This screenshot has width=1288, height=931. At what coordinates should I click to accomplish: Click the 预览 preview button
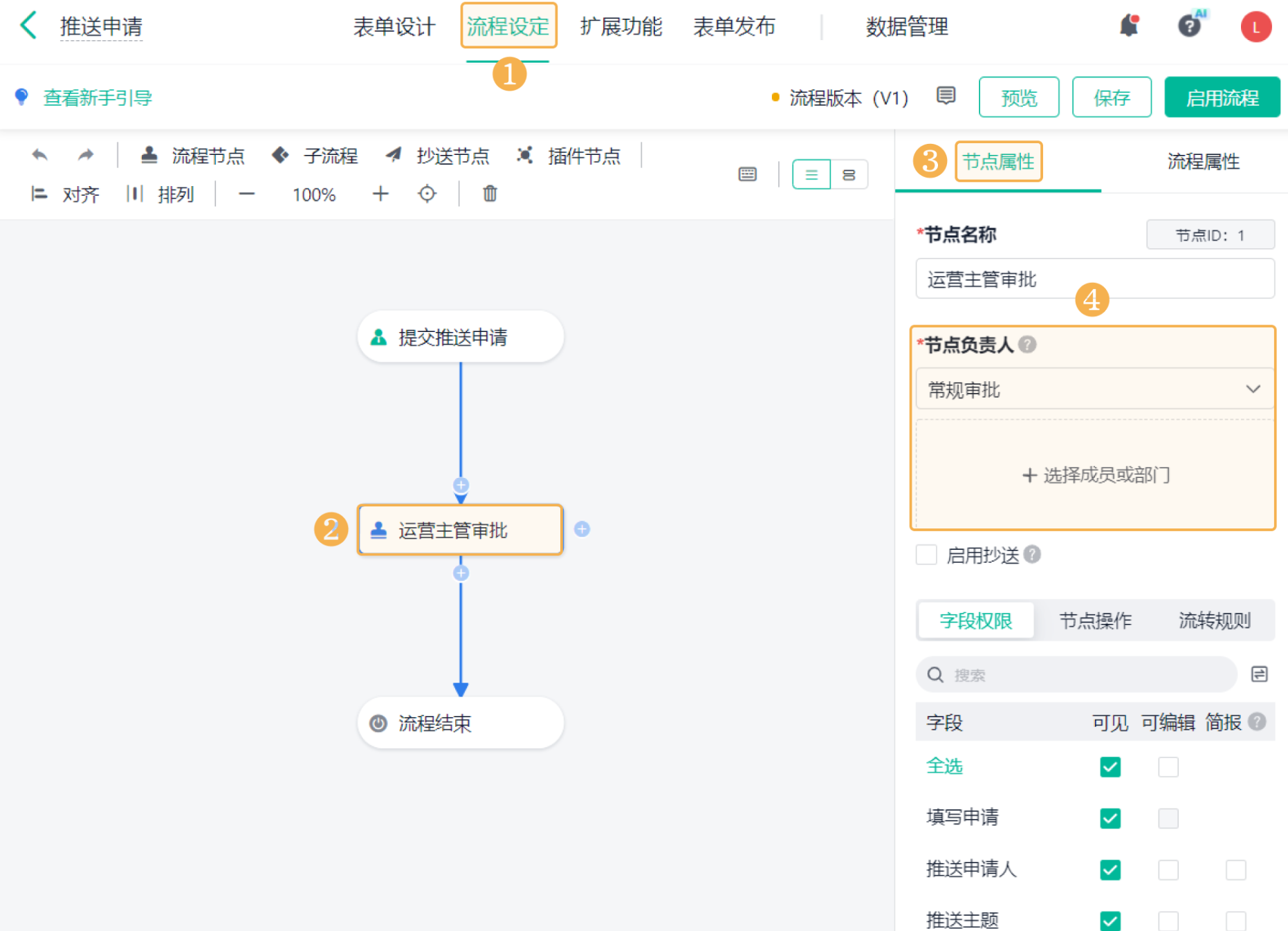point(1019,98)
